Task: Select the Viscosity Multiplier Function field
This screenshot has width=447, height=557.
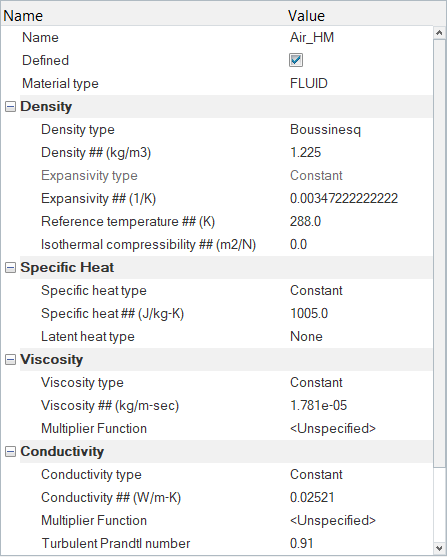Action: point(360,428)
